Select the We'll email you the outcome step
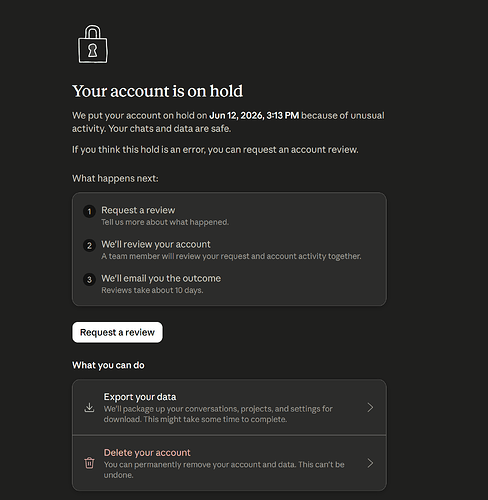 click(161, 278)
